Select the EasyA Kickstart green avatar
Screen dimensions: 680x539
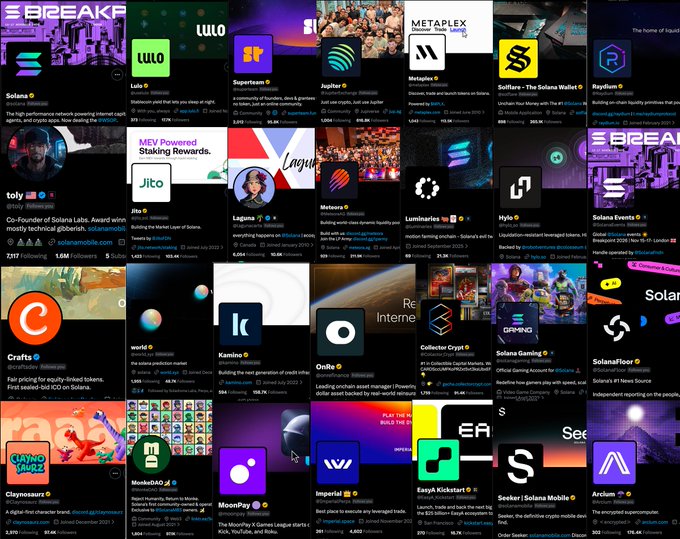[438, 460]
